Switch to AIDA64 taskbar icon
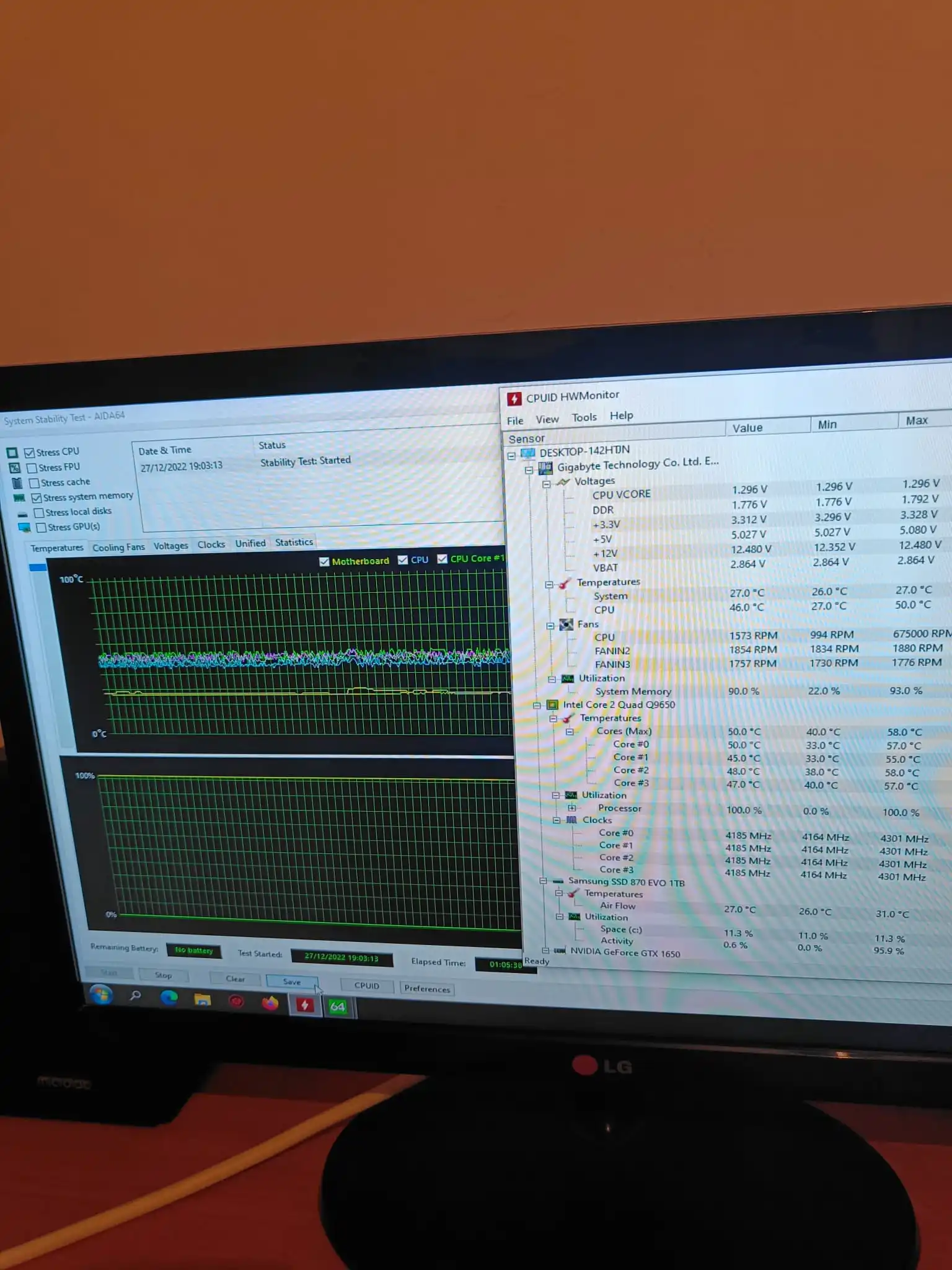 (x=338, y=1006)
